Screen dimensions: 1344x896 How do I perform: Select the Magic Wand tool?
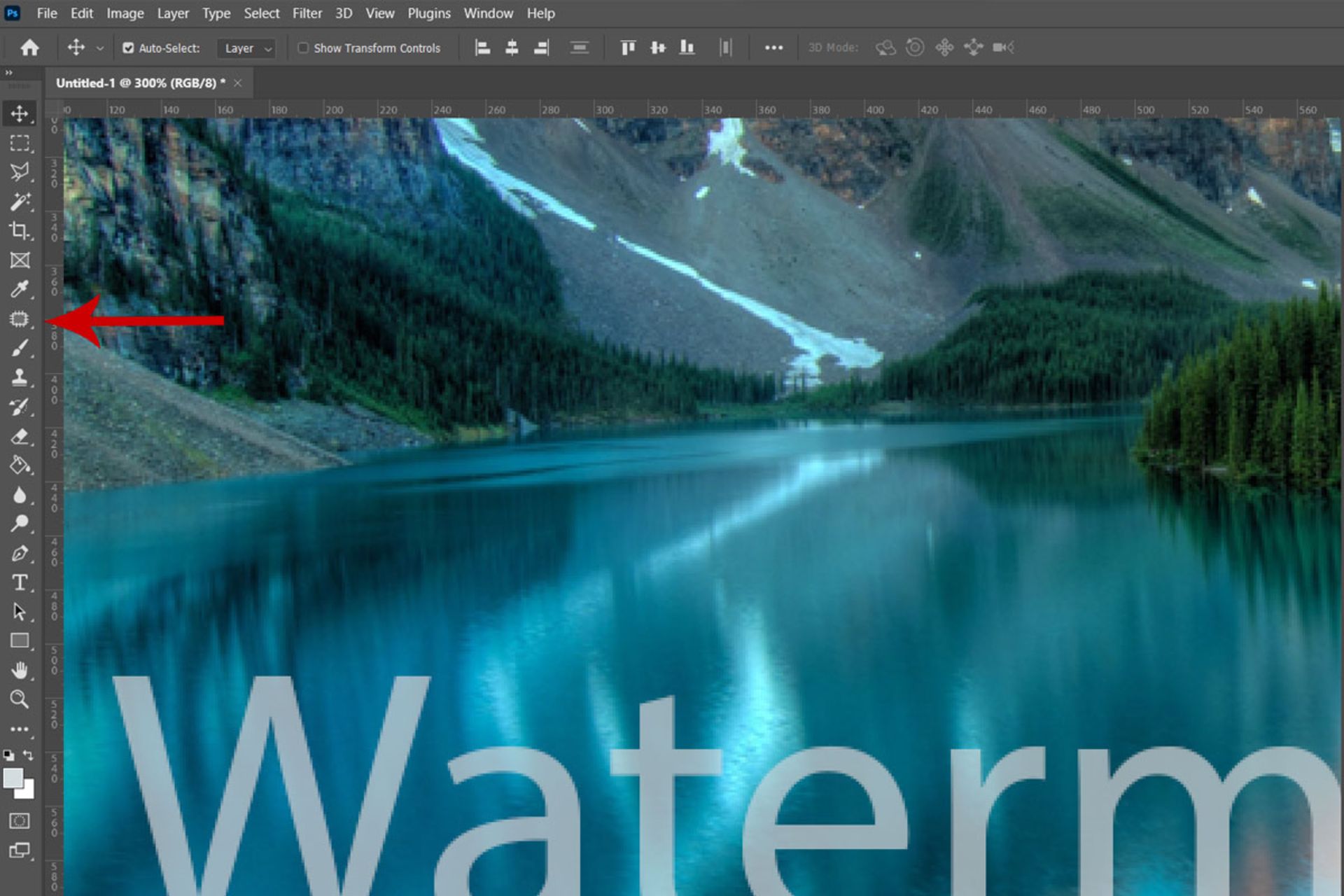[20, 202]
